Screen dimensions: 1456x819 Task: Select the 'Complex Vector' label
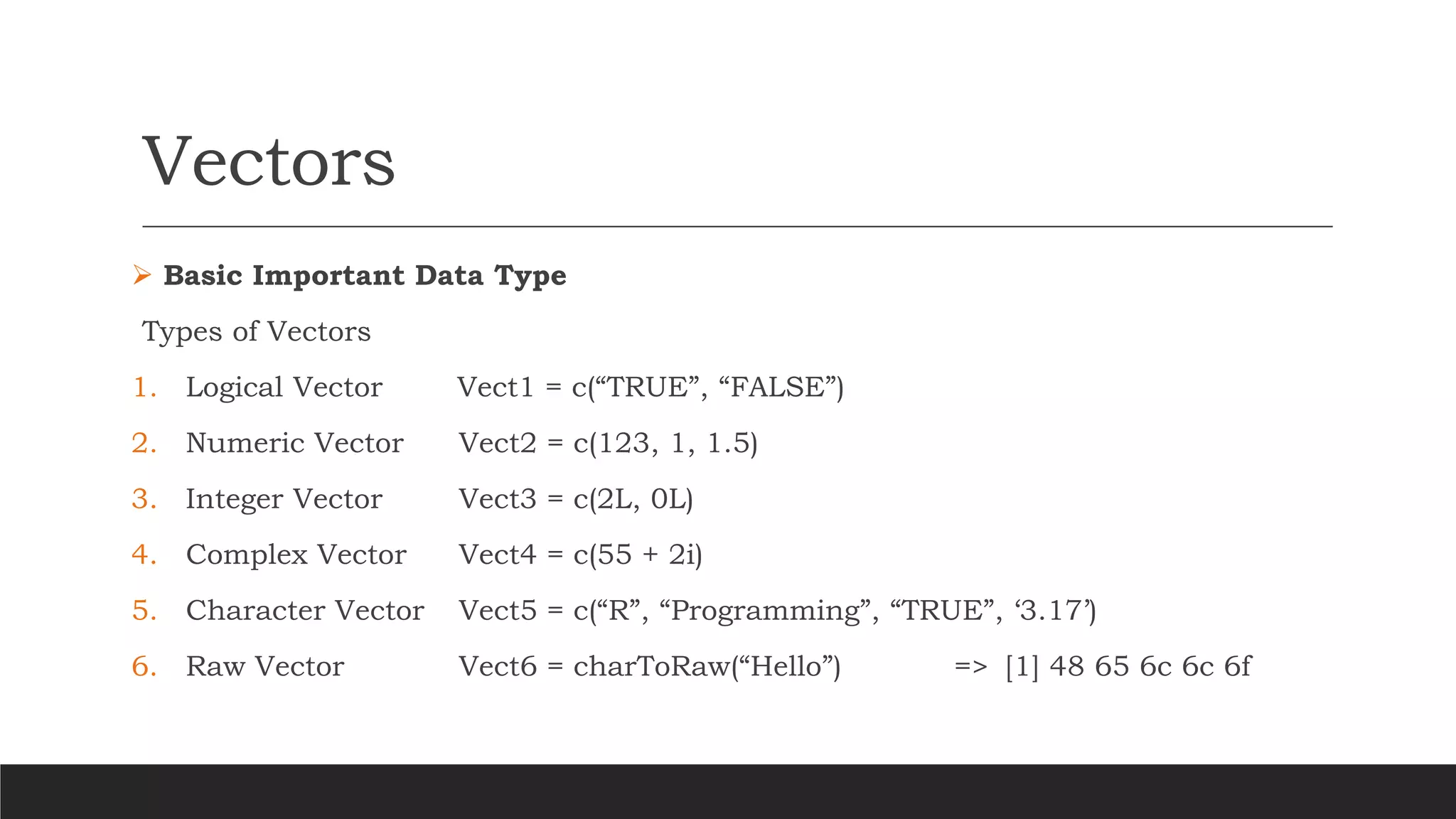pyautogui.click(x=296, y=555)
